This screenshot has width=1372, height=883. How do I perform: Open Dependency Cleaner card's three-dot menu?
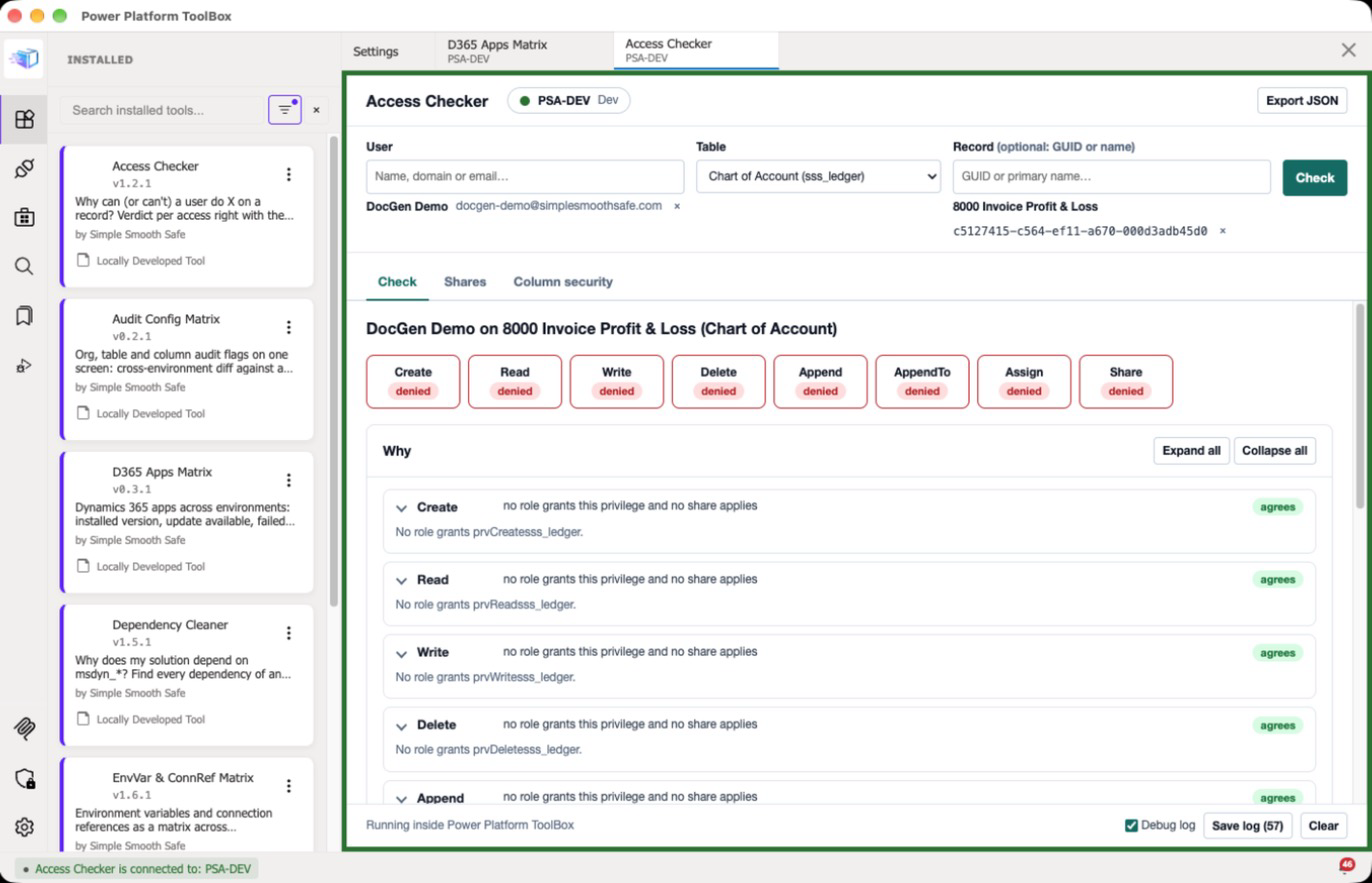[289, 633]
